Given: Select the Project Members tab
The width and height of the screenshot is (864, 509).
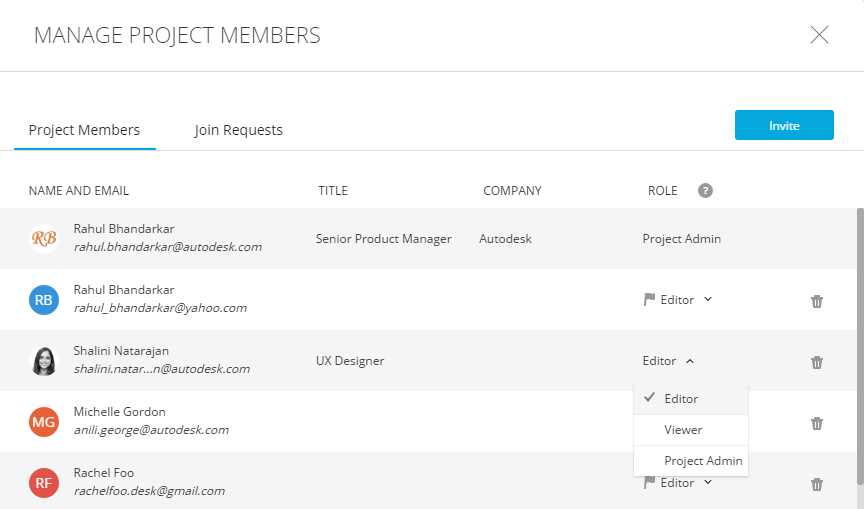Looking at the screenshot, I should [84, 130].
